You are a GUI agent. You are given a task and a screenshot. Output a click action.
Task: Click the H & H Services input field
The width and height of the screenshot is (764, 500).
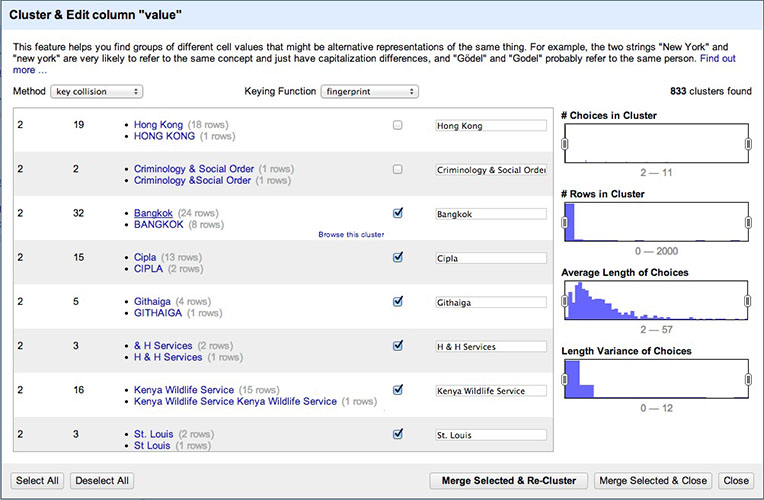[x=491, y=346]
